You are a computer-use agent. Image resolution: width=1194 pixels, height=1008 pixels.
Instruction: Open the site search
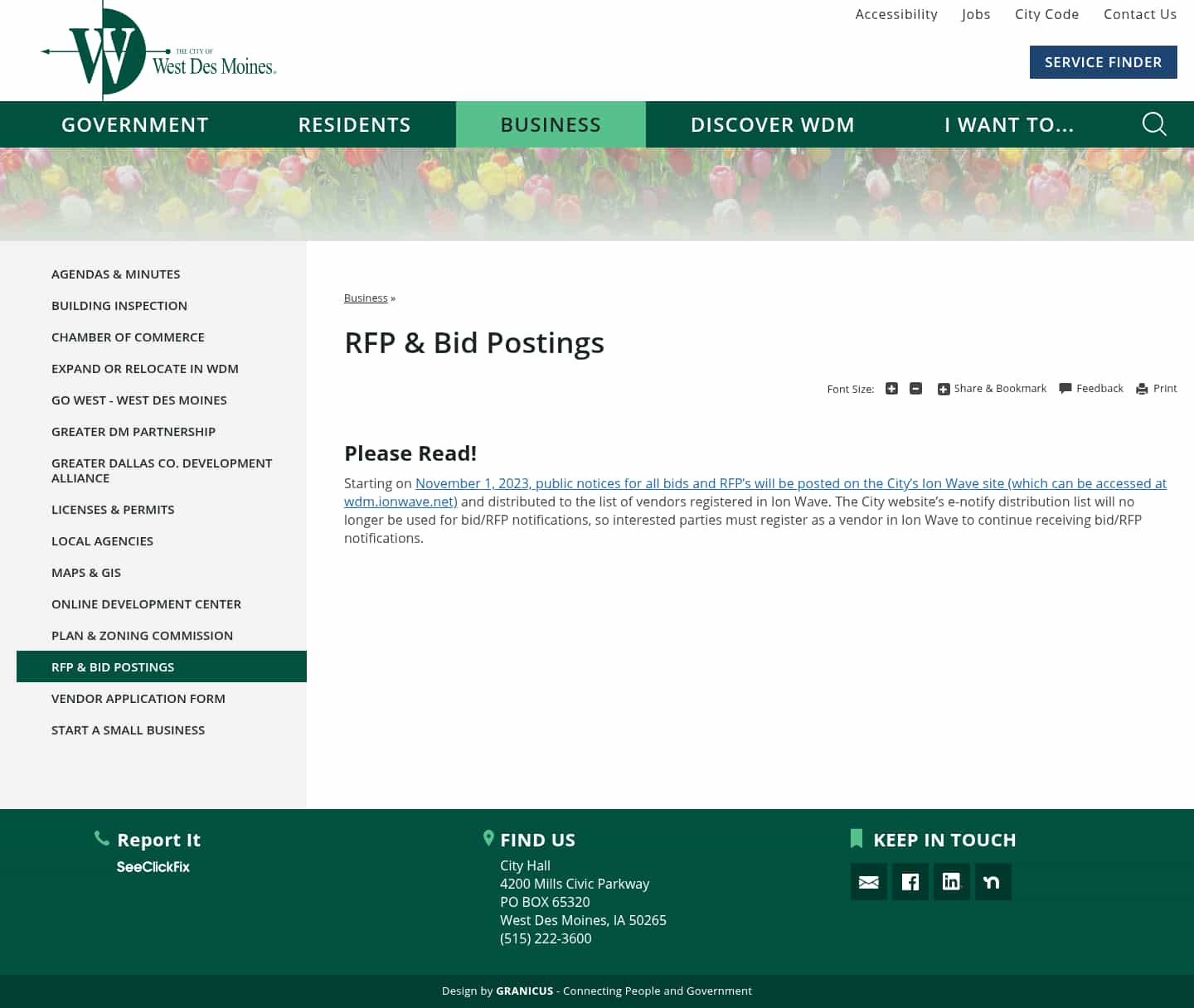1154,124
